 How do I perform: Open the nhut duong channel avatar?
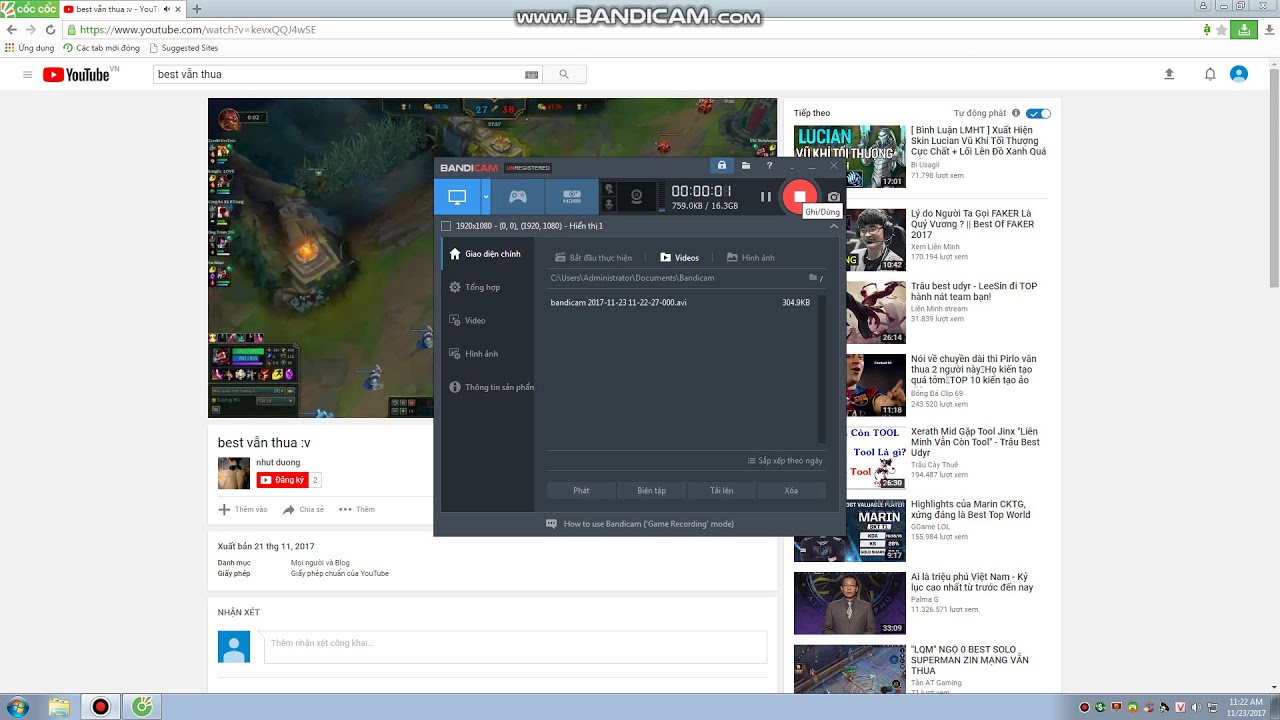(234, 473)
